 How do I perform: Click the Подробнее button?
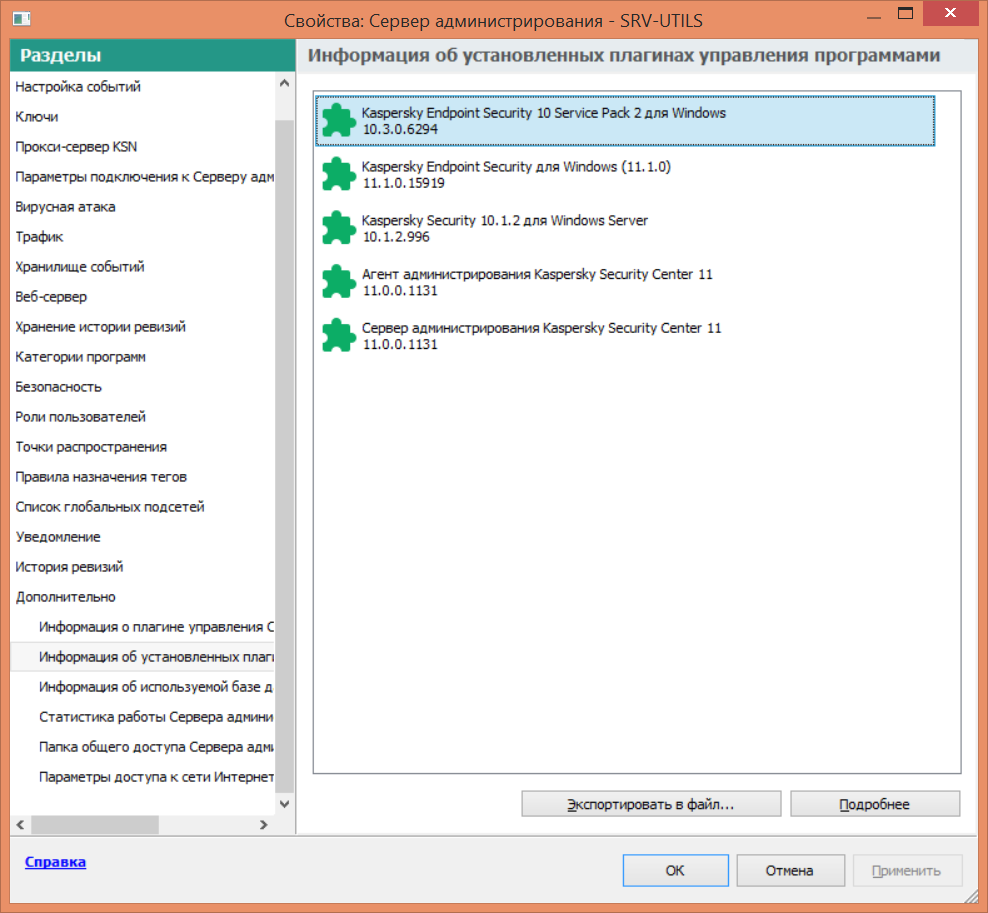(x=875, y=804)
